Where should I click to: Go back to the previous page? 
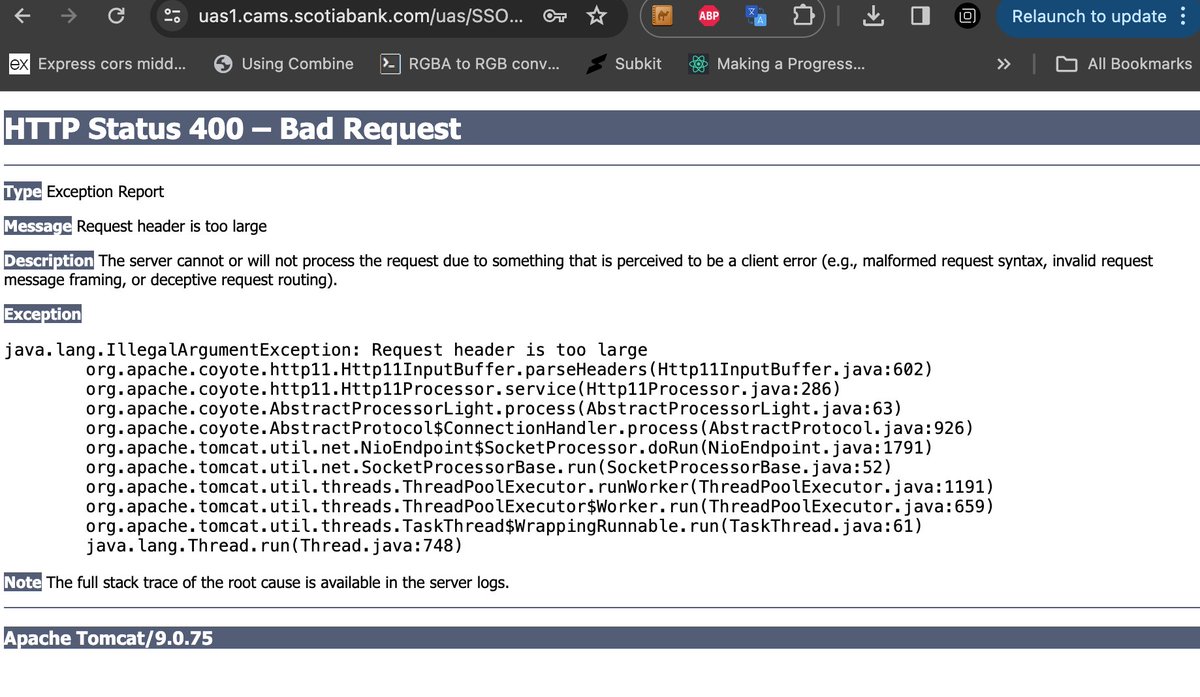21,15
